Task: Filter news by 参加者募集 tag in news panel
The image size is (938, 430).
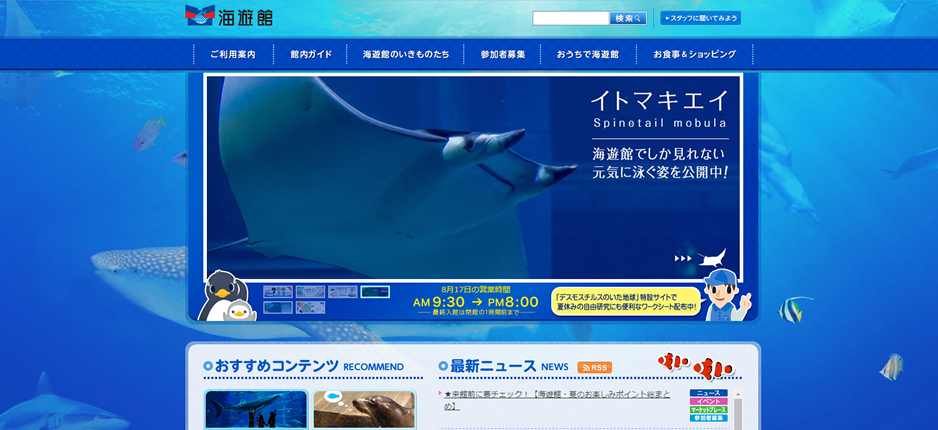Action: (709, 418)
